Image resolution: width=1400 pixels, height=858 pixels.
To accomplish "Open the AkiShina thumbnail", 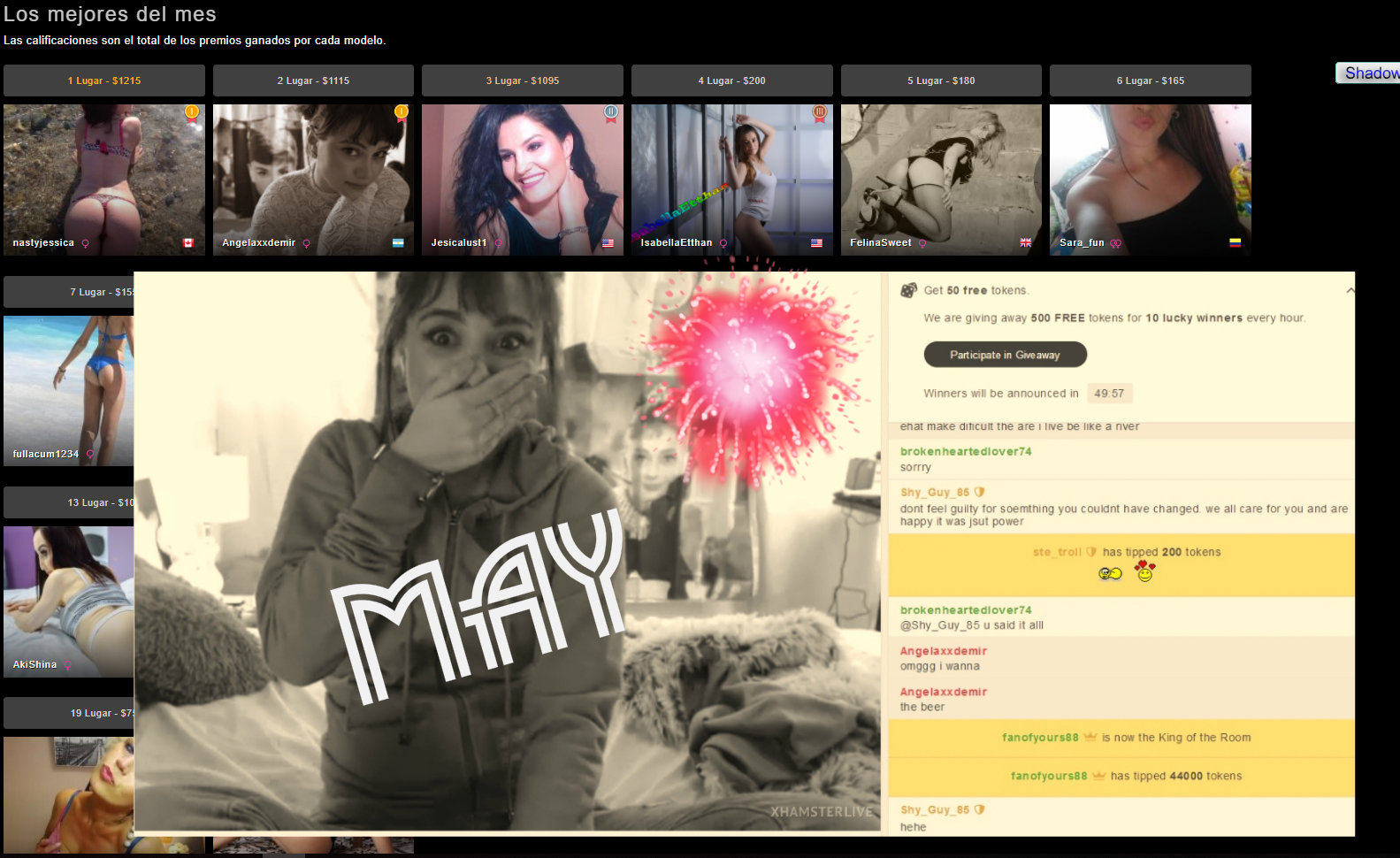I will coord(69,601).
